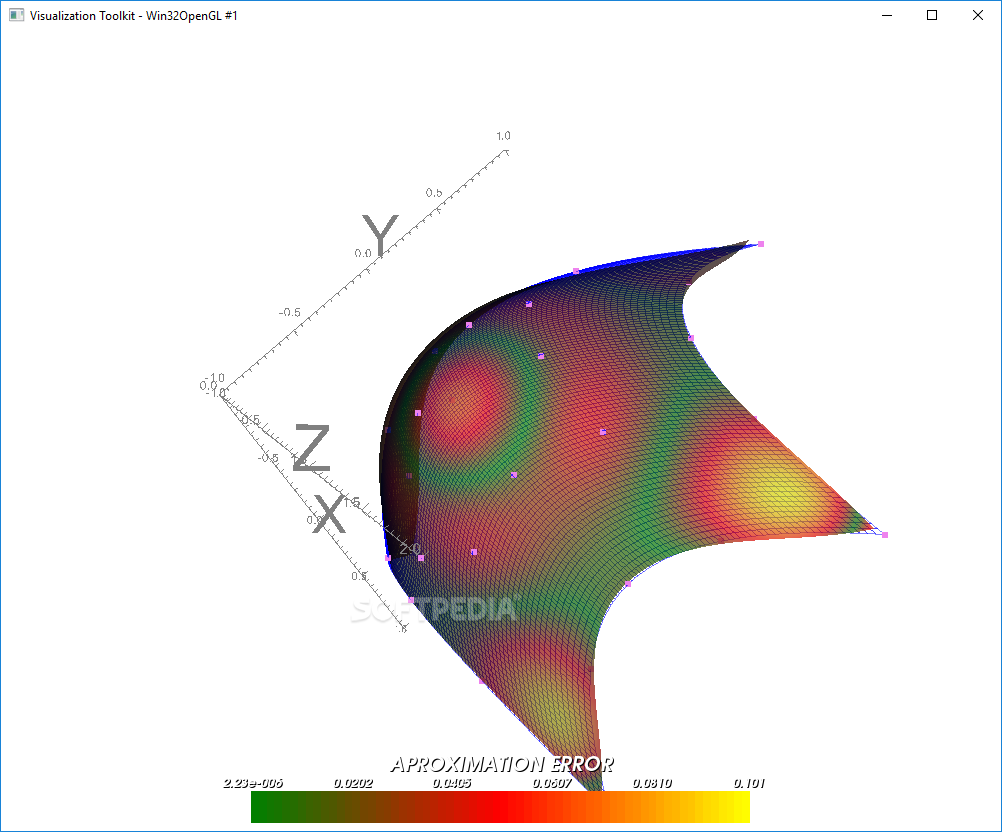Click the -0.5 tick label on Y axis
This screenshot has width=1002, height=832.
click(x=289, y=312)
